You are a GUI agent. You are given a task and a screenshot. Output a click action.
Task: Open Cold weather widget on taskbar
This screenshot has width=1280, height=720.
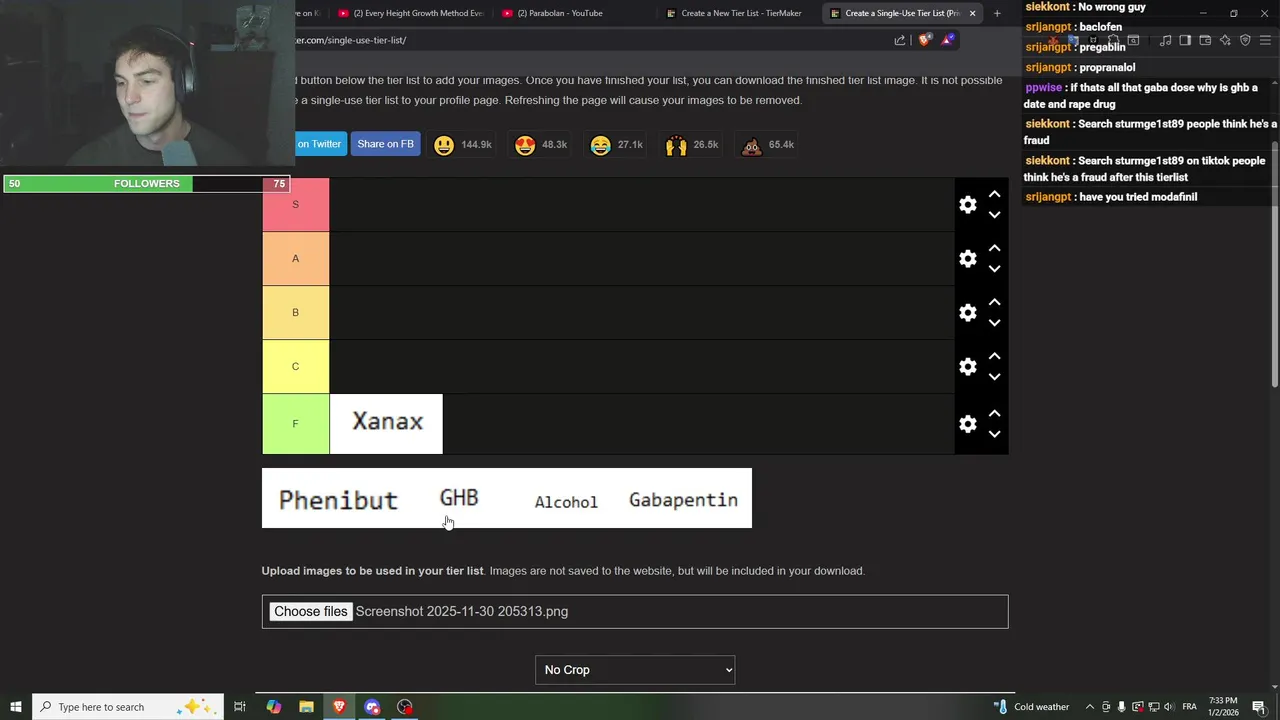[1030, 707]
